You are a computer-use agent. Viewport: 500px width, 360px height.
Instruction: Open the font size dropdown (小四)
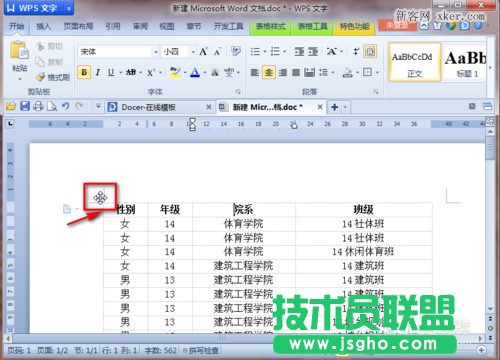click(193, 52)
